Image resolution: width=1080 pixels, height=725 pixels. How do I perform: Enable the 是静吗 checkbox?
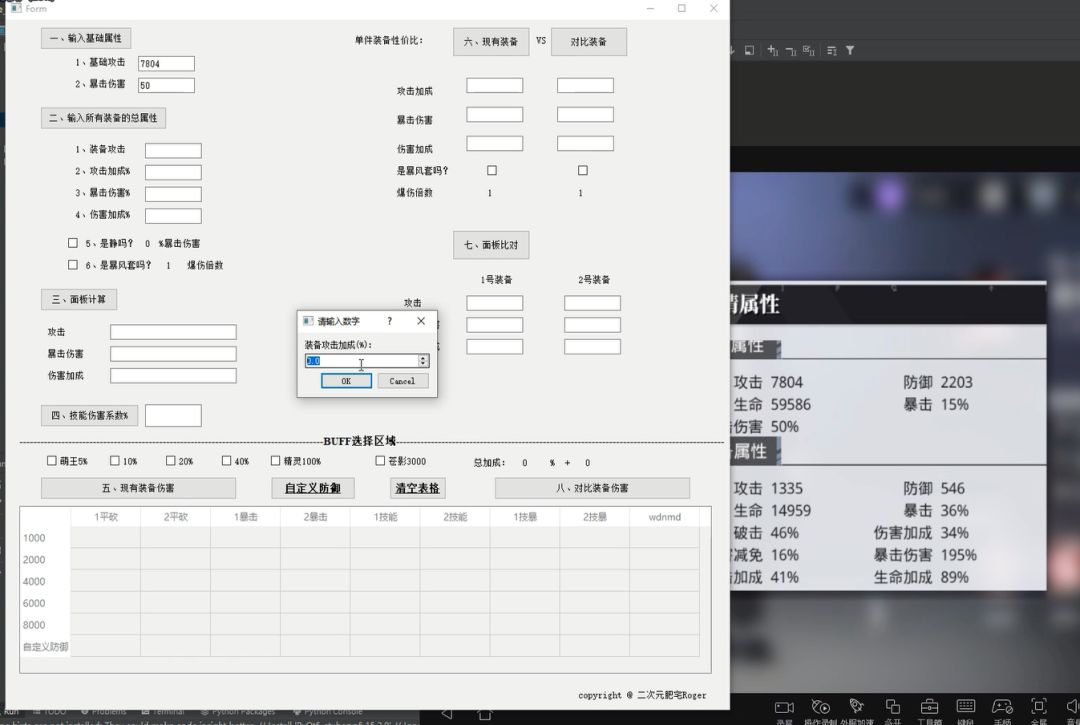pos(72,243)
